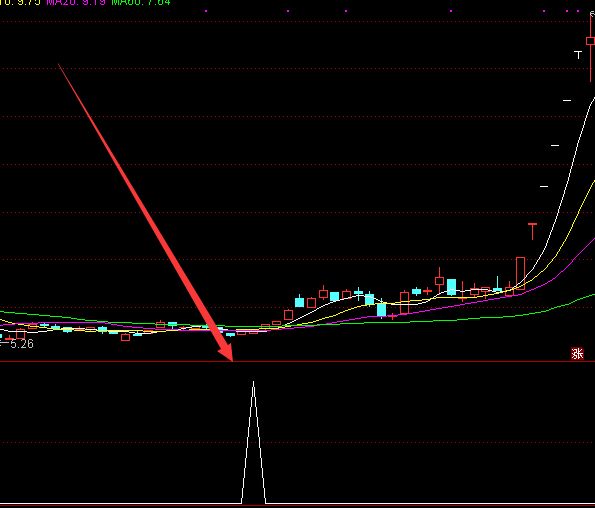
Task: Click the first cyan candle of the rise
Action: (x=299, y=302)
